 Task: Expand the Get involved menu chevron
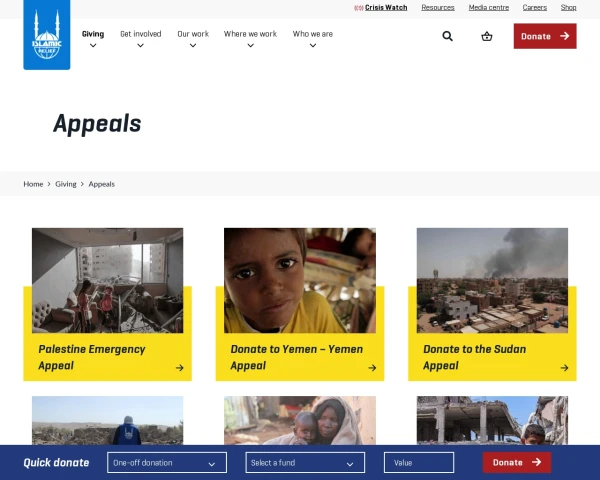tap(140, 46)
